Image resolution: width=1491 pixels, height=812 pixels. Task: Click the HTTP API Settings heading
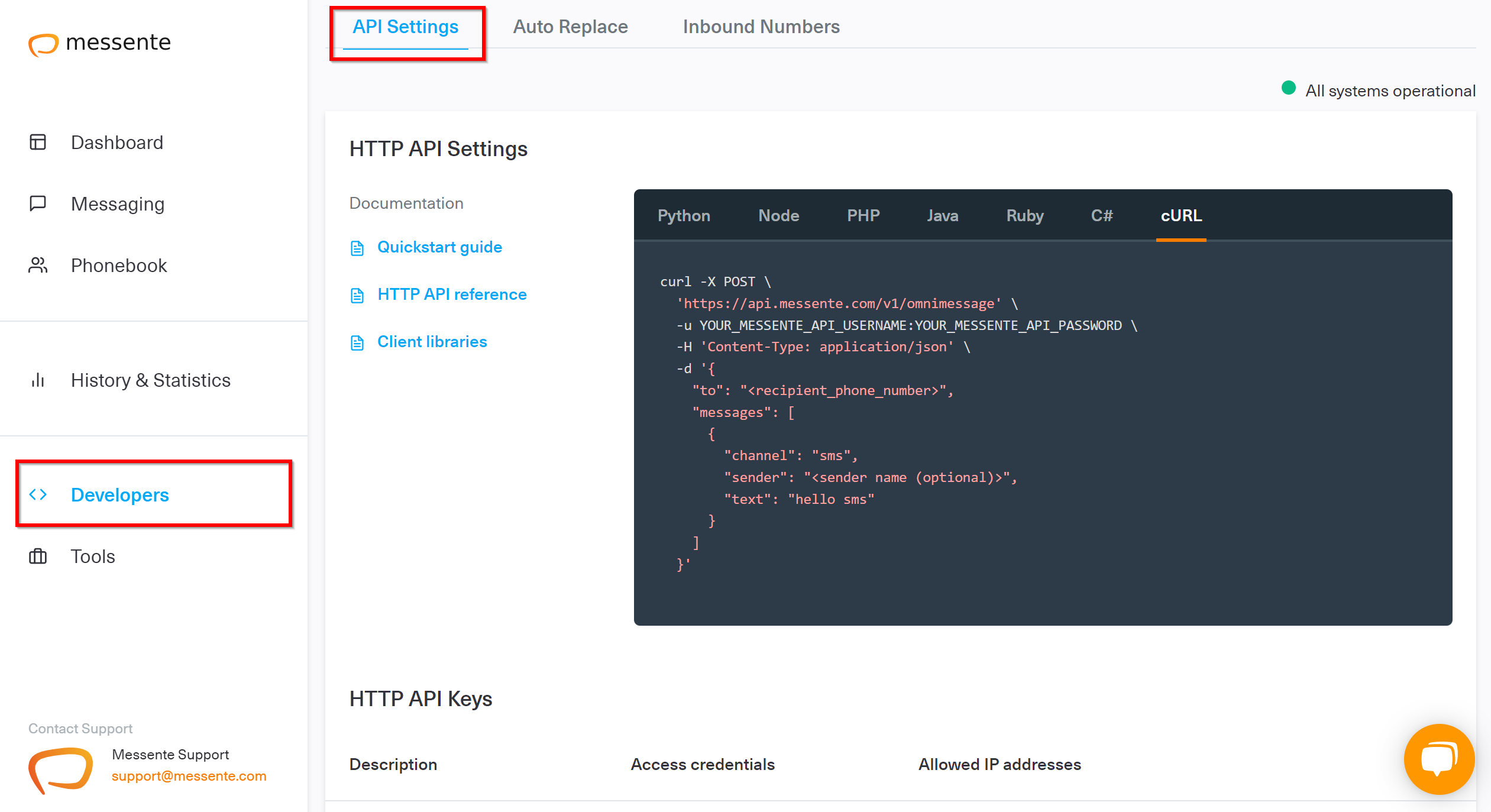pyautogui.click(x=438, y=149)
